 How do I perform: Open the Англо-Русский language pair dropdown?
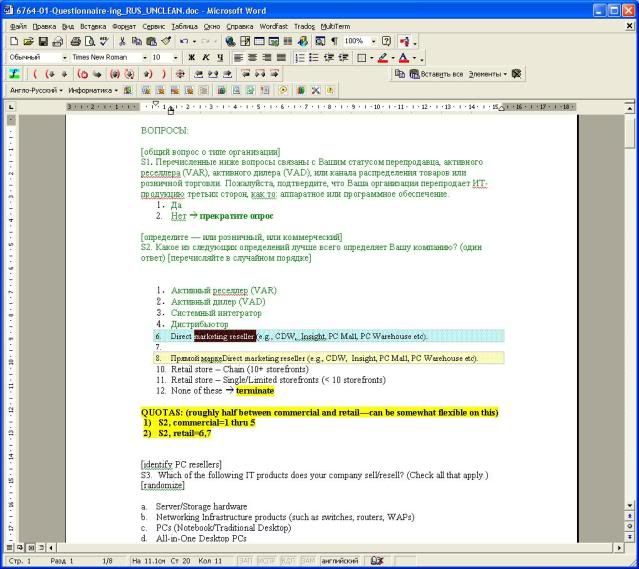[x=36, y=90]
